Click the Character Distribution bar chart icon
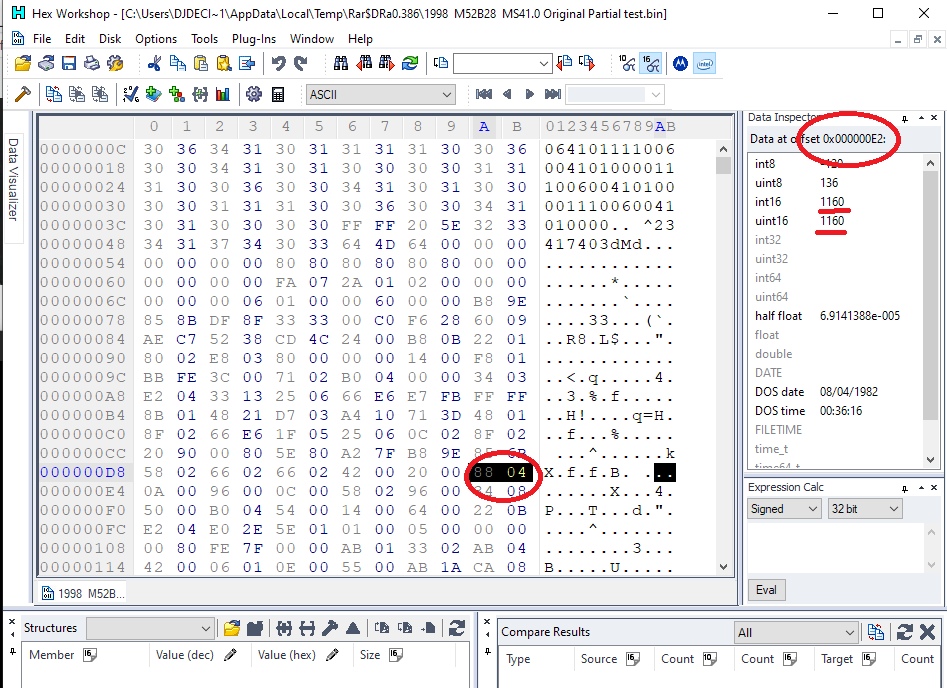Viewport: 947px width, 688px height. point(223,94)
